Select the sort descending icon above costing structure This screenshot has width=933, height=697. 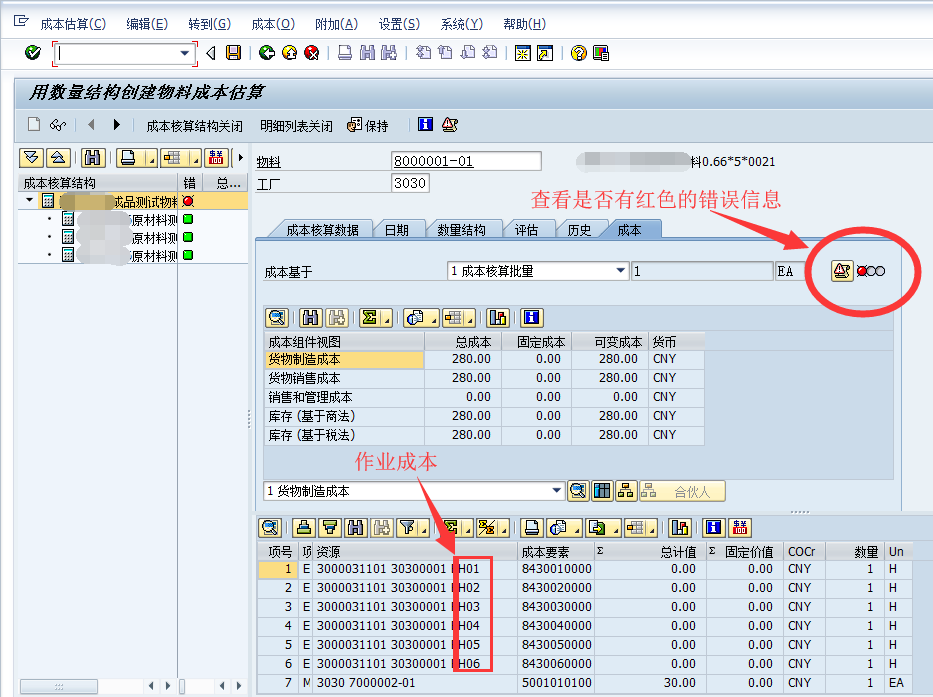[31, 158]
